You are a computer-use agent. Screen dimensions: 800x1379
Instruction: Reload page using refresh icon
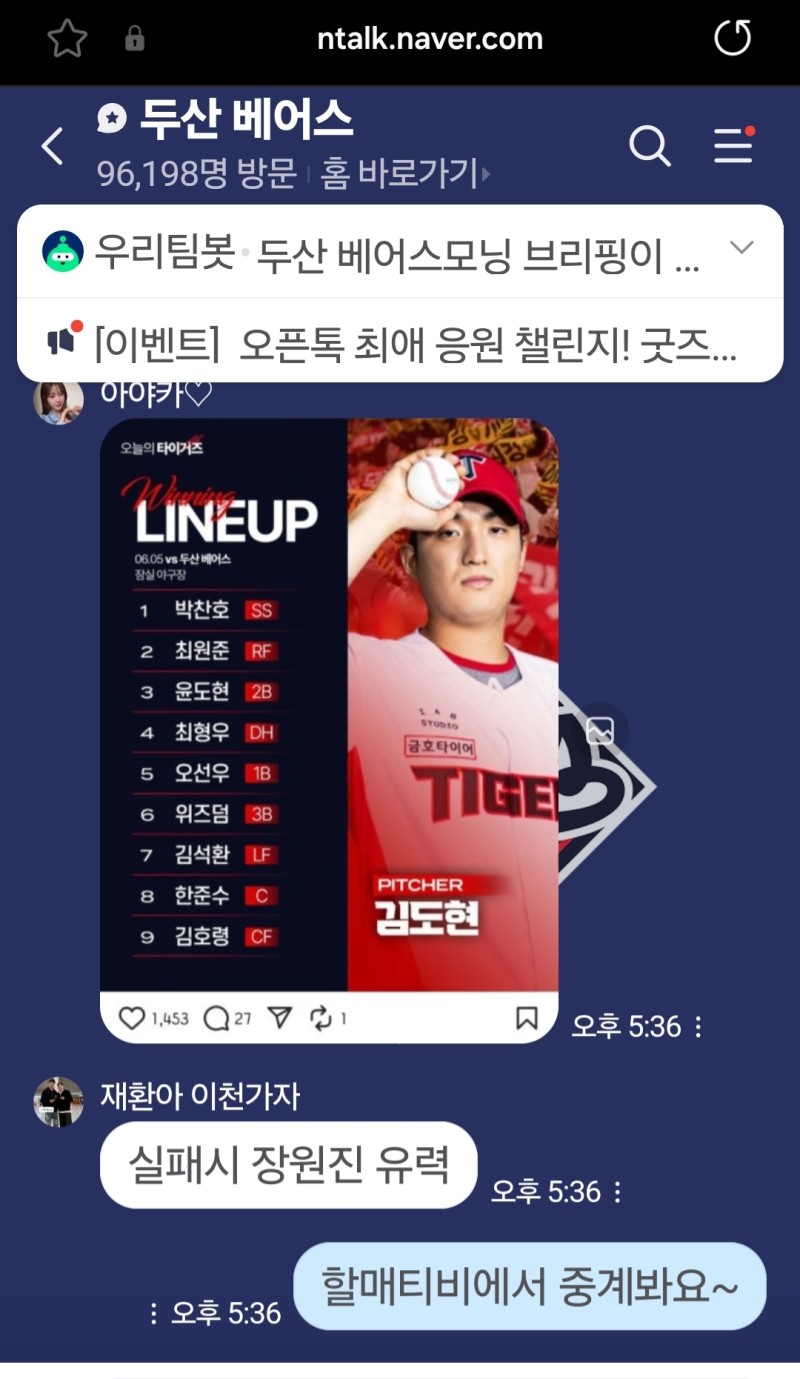(732, 39)
